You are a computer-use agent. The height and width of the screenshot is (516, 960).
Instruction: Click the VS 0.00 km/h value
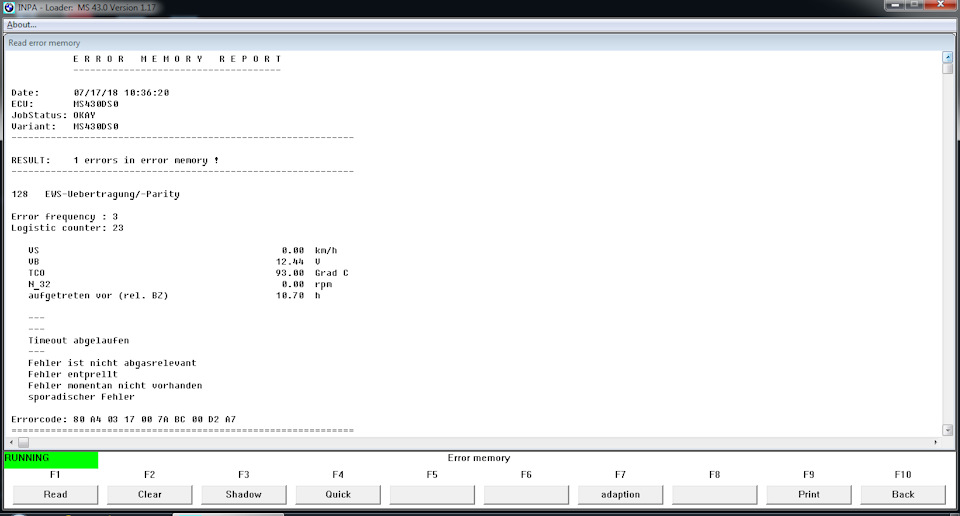point(309,250)
